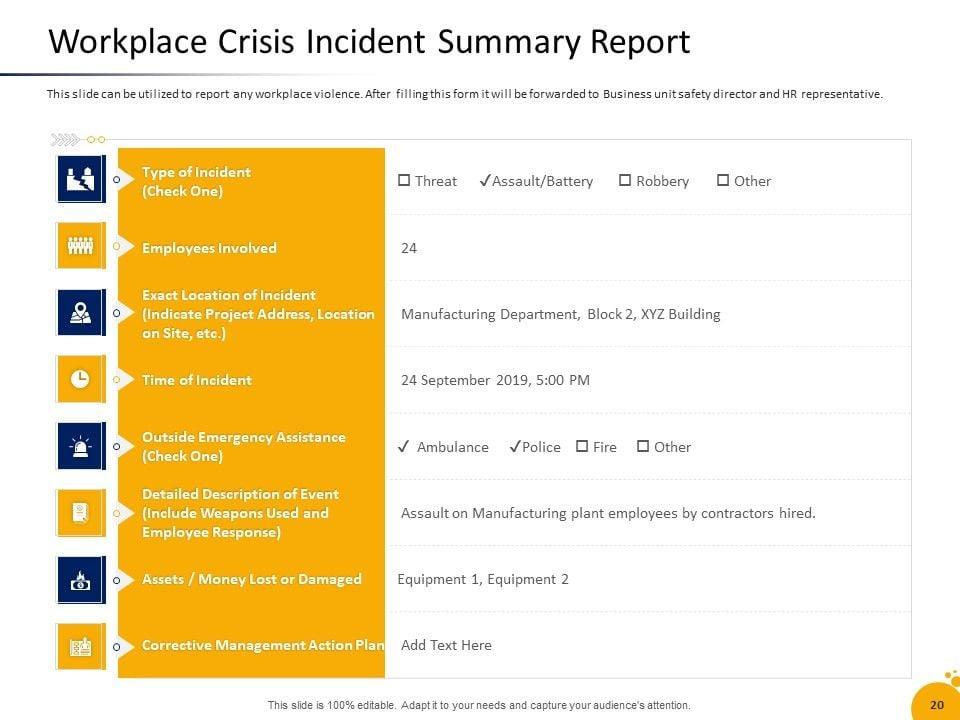Check the Other box under Emergency Assistance

pos(643,447)
